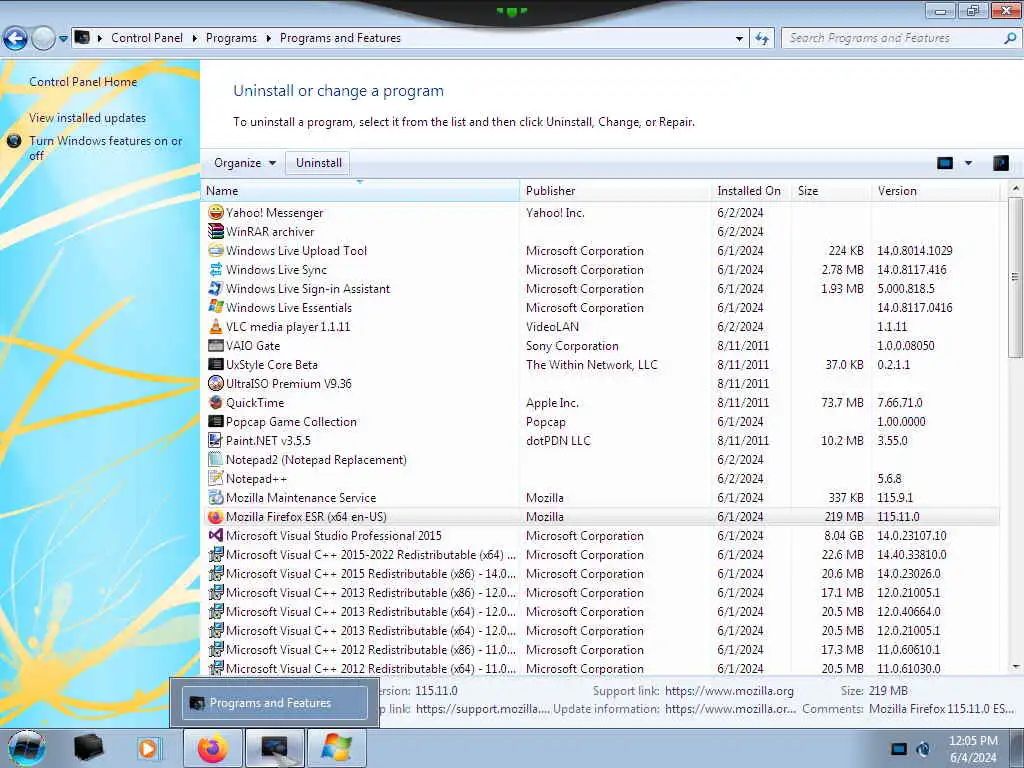Sort by the Publisher column header
The width and height of the screenshot is (1024, 768).
615,191
